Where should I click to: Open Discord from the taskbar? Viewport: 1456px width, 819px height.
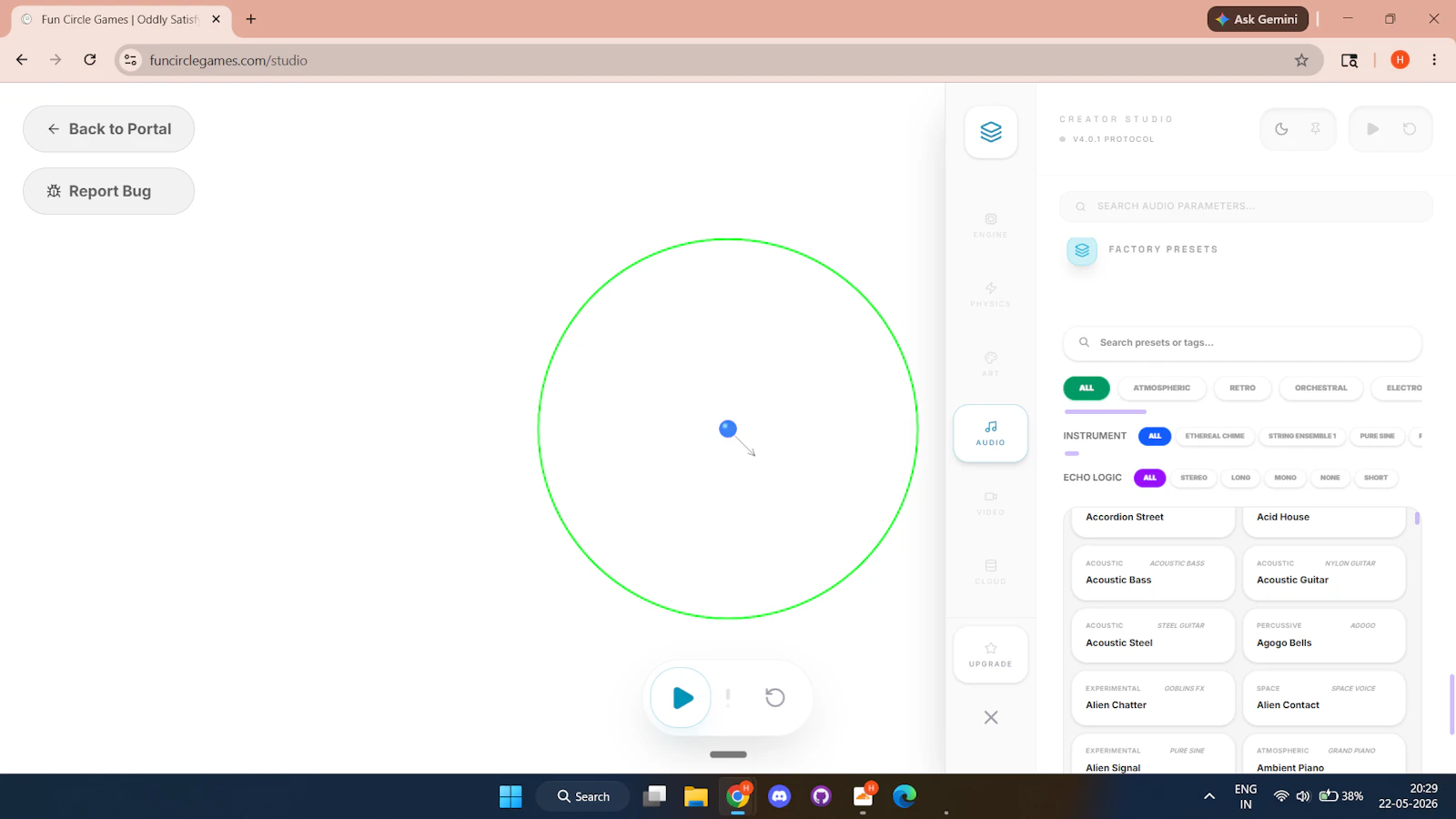click(x=780, y=796)
